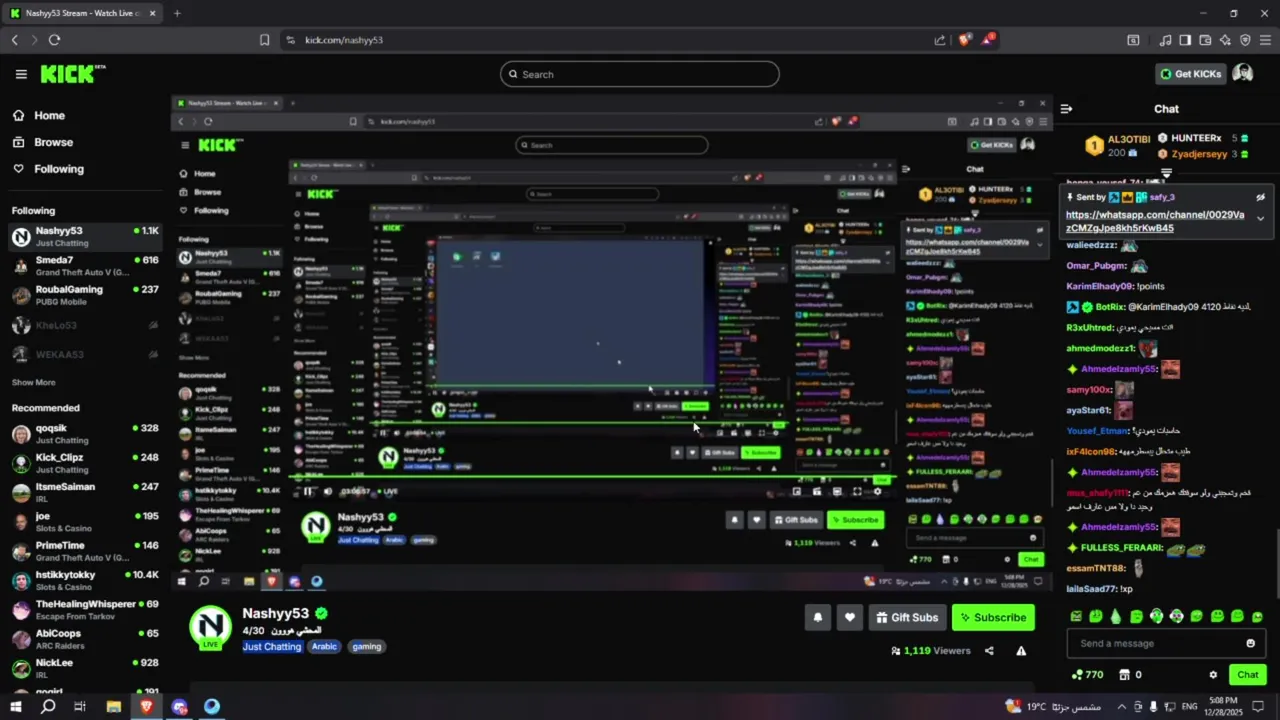
Task: Go to Home in the Kick sidebar
Action: 39,116
